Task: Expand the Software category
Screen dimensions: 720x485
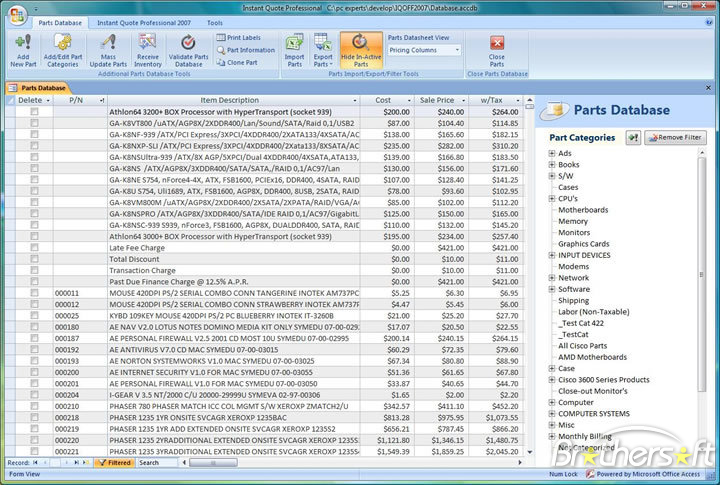Action: click(x=552, y=289)
